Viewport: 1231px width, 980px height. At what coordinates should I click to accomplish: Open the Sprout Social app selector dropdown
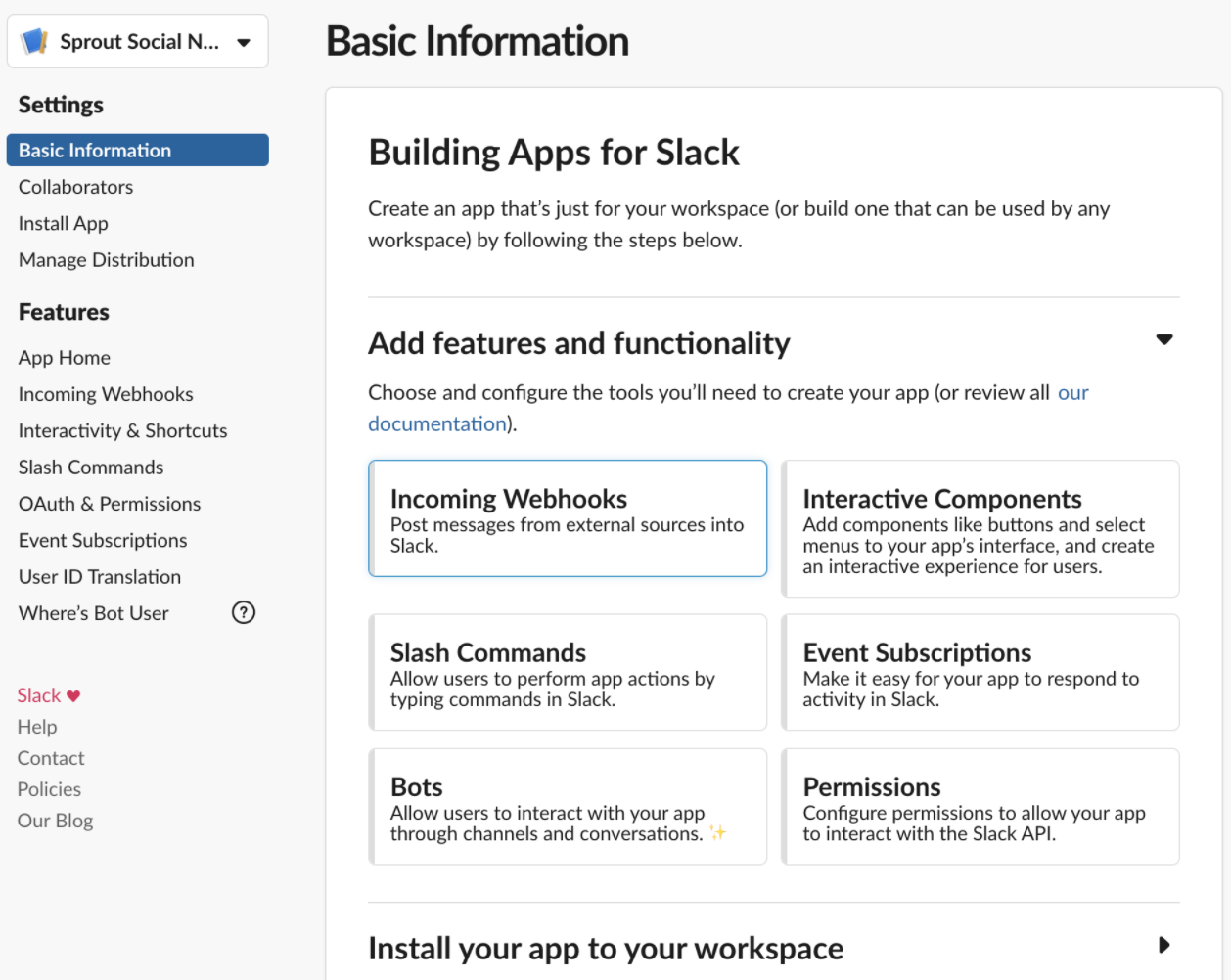click(138, 41)
